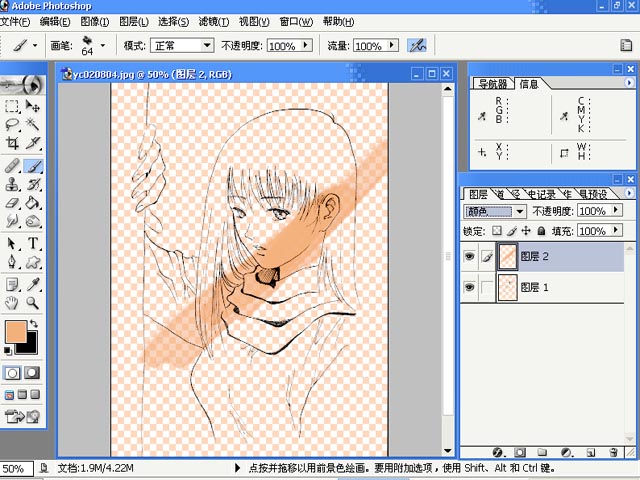Viewport: 640px width, 480px height.
Task: Click the black background color swatch
Action: (x=31, y=346)
